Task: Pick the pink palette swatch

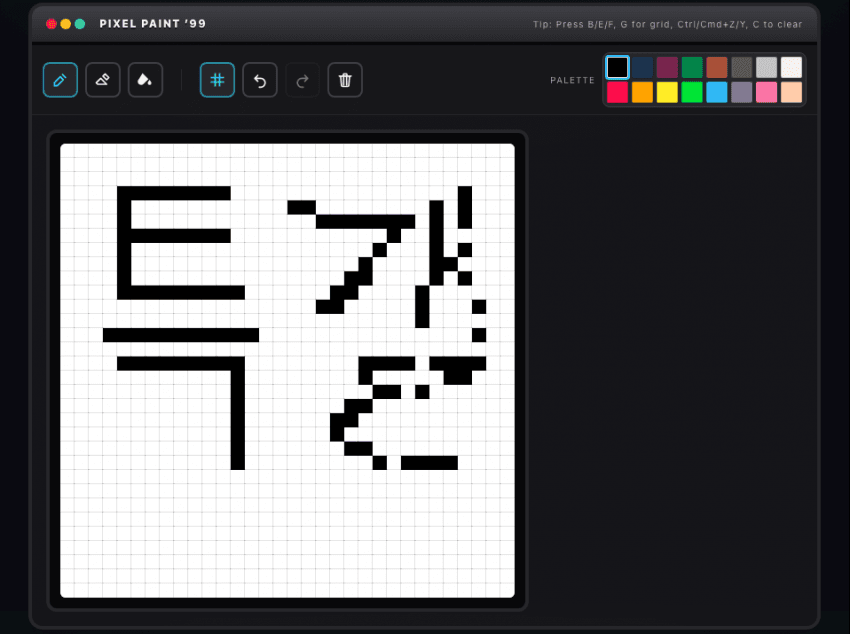Action: coord(767,92)
